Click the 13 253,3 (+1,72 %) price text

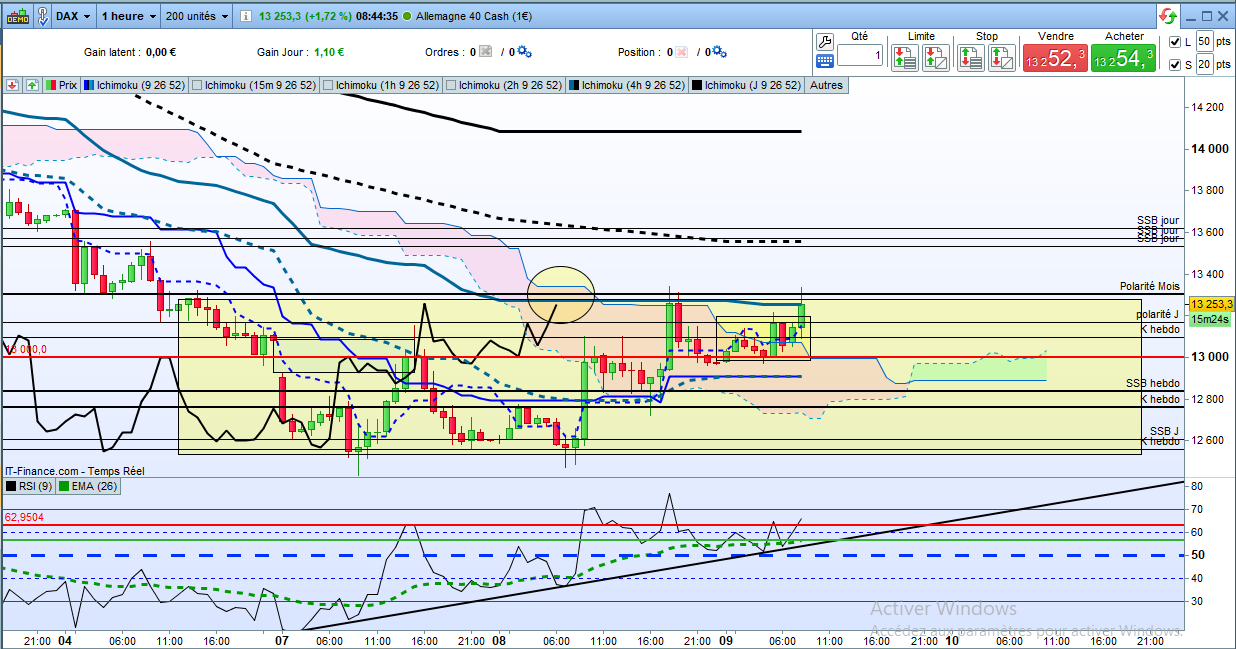[x=308, y=16]
